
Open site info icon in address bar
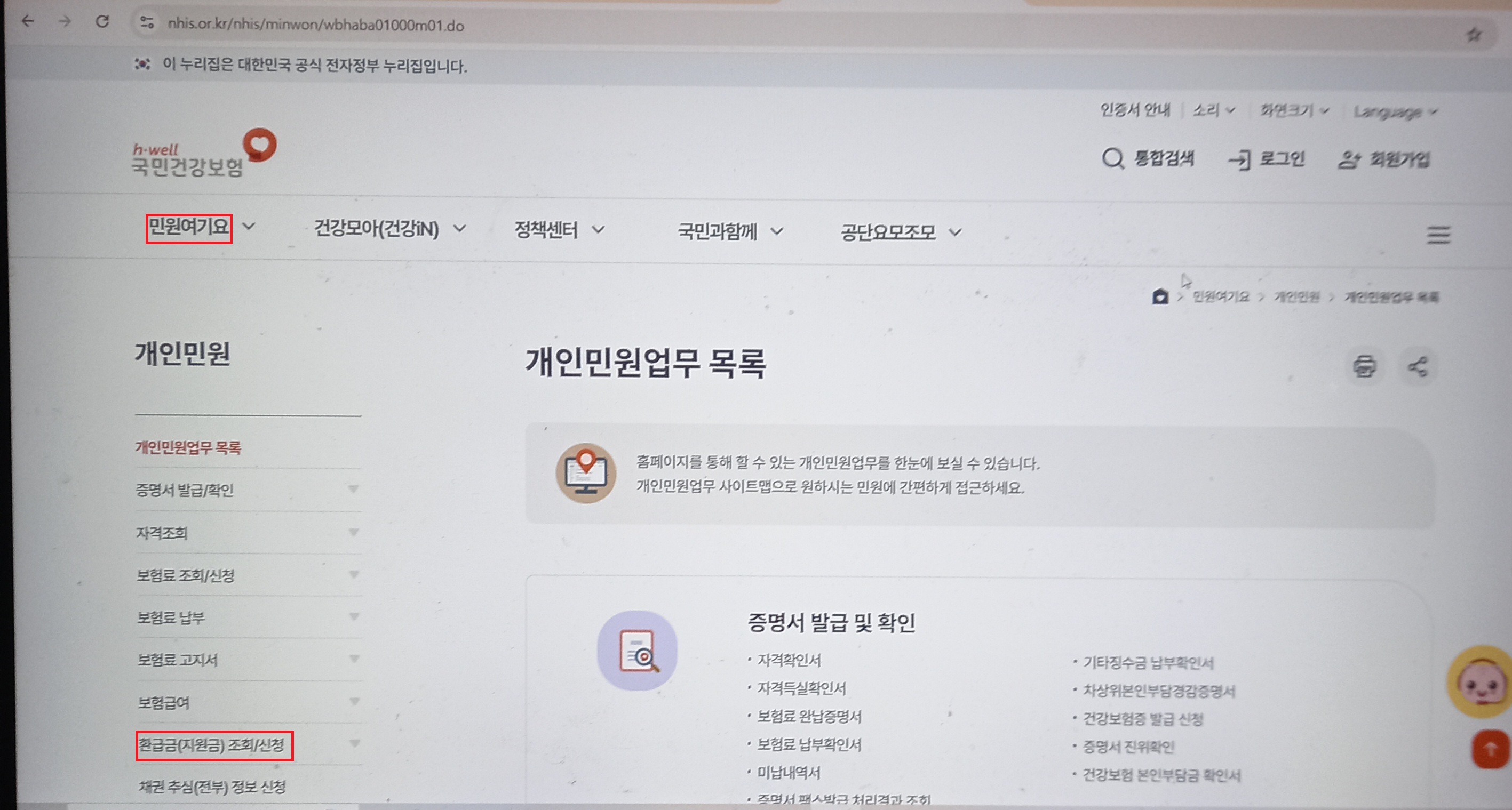tap(146, 23)
